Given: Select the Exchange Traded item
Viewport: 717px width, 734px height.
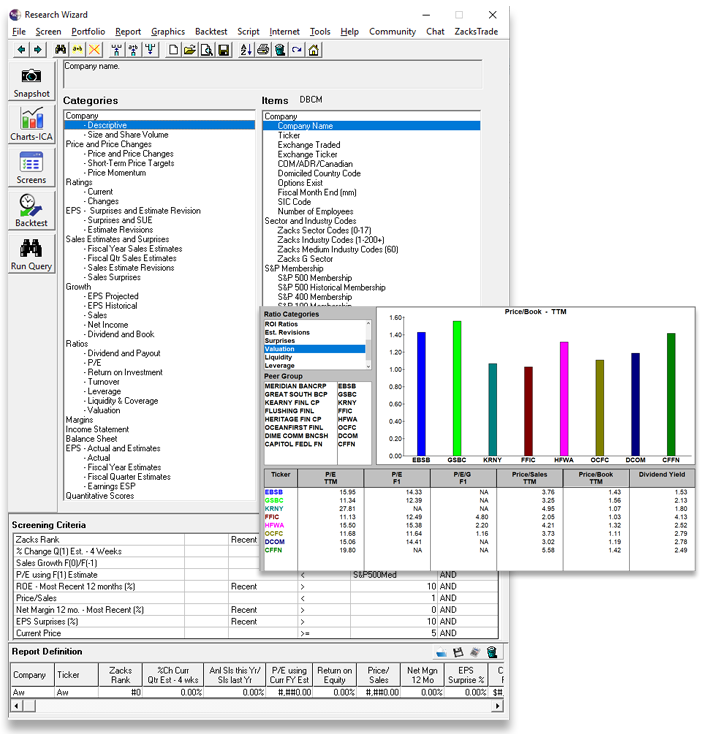Looking at the screenshot, I should (309, 145).
